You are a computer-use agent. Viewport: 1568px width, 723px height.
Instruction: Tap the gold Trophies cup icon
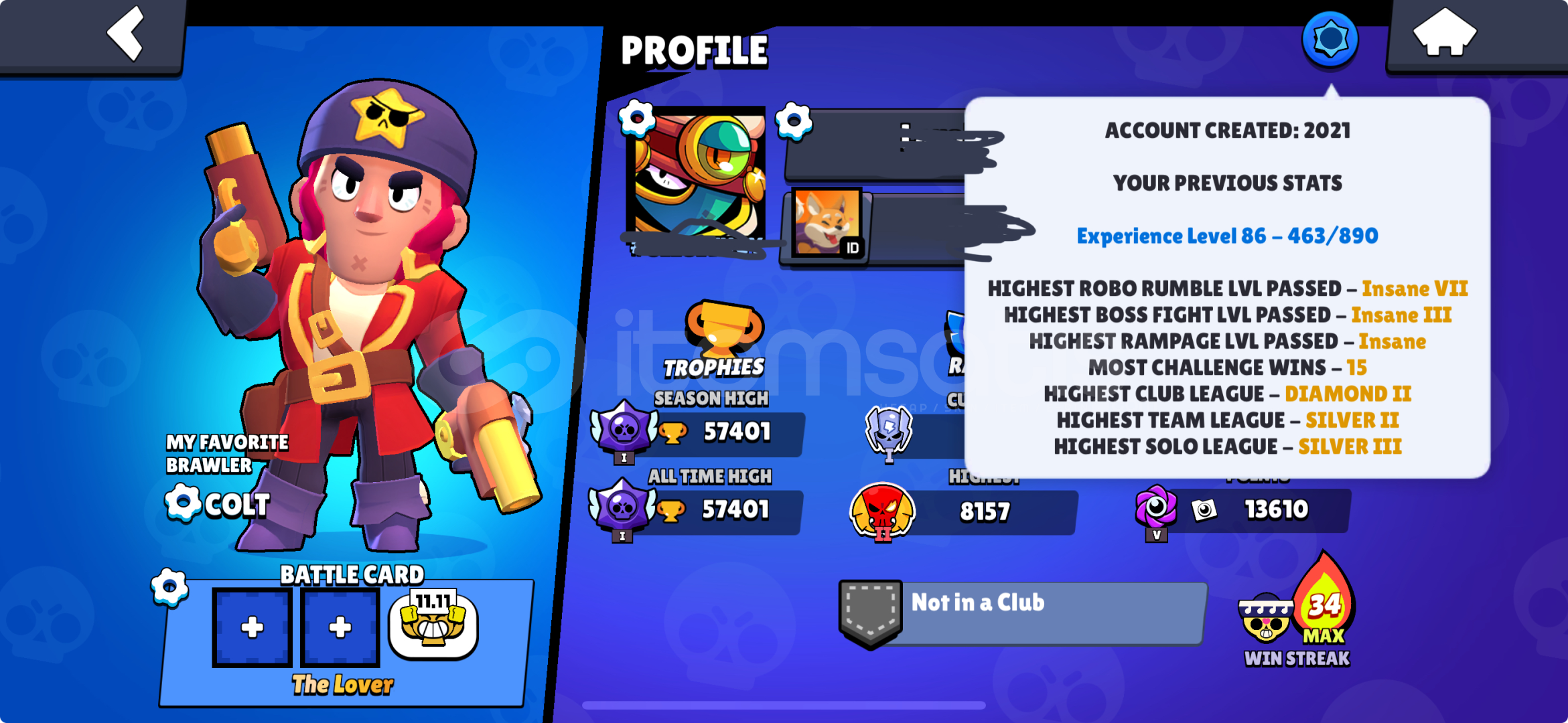tap(724, 328)
